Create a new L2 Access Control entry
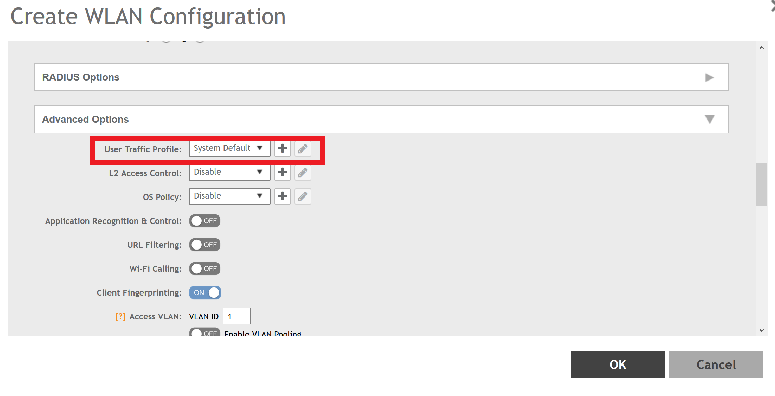This screenshot has width=775, height=396. click(x=282, y=172)
